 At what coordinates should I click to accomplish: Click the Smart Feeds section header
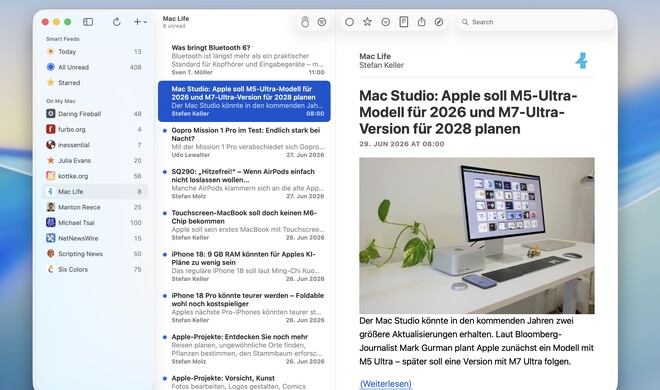63,39
